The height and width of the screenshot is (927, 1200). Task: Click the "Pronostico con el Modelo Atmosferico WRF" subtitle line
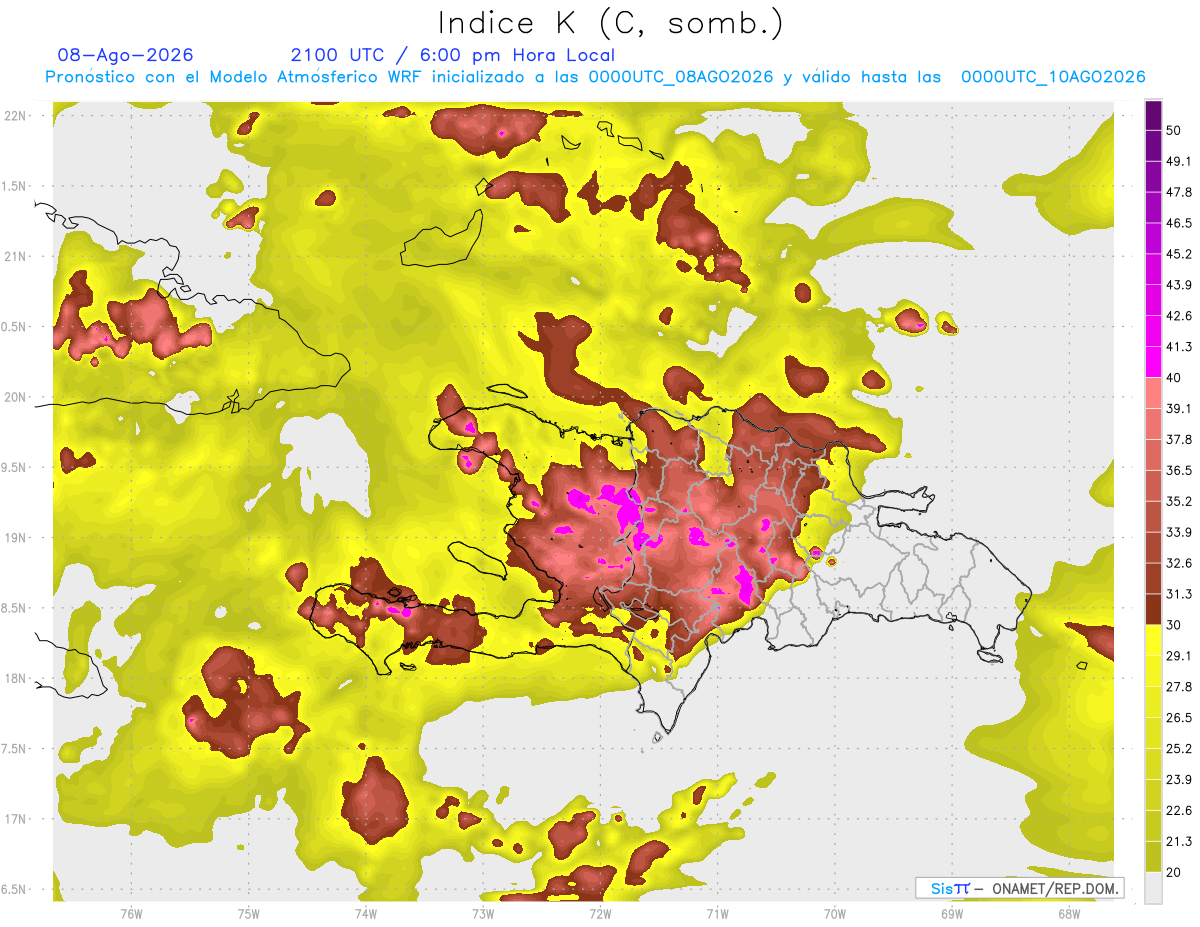595,77
